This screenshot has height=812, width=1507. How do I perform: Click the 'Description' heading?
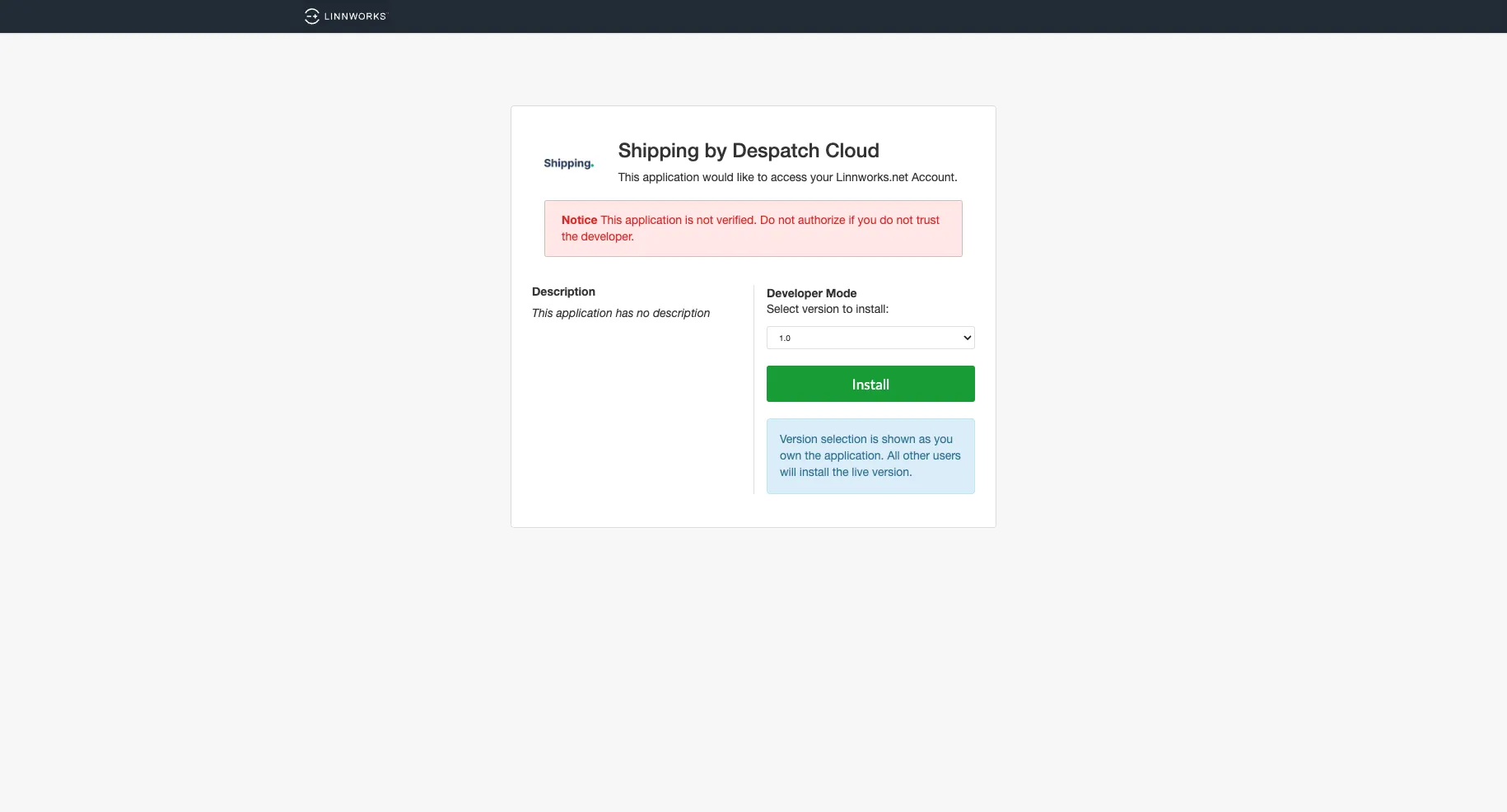pyautogui.click(x=563, y=292)
